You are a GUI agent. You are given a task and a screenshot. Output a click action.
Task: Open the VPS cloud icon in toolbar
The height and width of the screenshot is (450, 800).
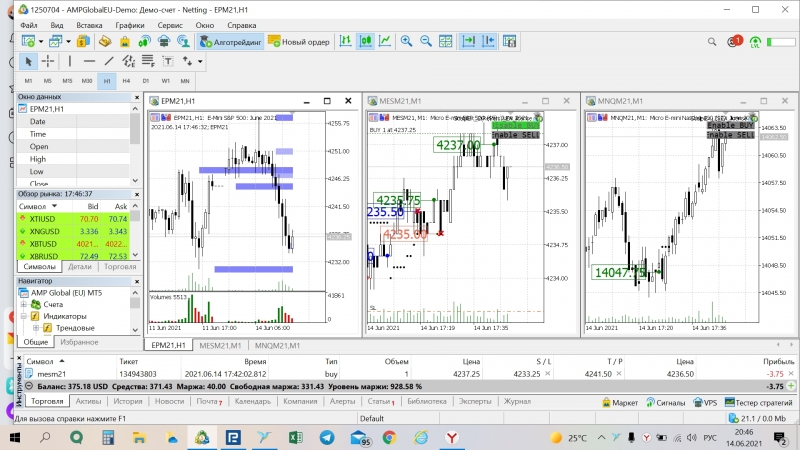(x=164, y=42)
